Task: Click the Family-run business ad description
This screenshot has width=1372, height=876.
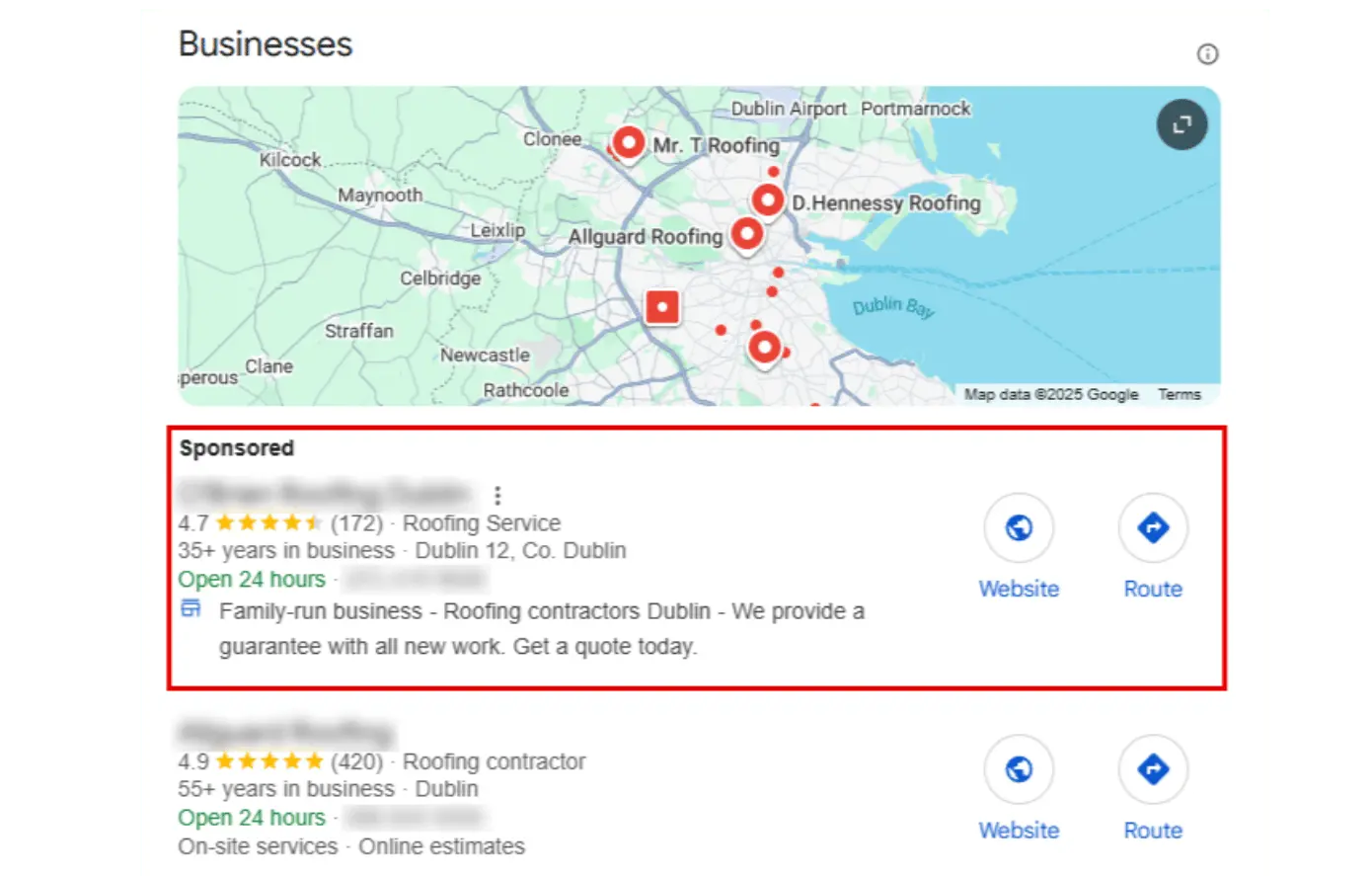Action: point(542,629)
